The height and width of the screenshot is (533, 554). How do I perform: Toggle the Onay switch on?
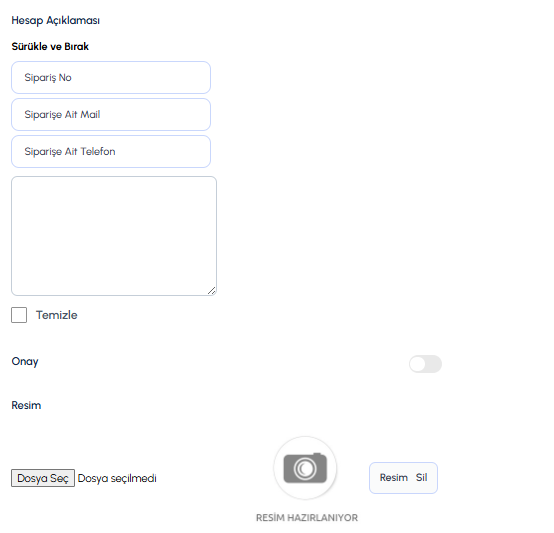pos(425,364)
